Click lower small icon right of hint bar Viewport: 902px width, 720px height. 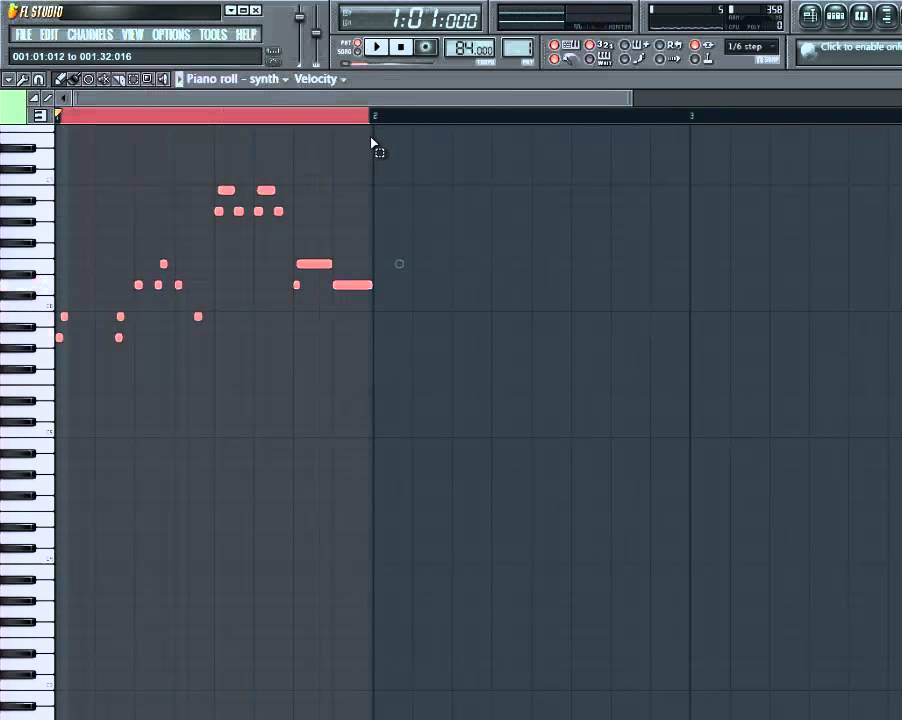(x=273, y=61)
